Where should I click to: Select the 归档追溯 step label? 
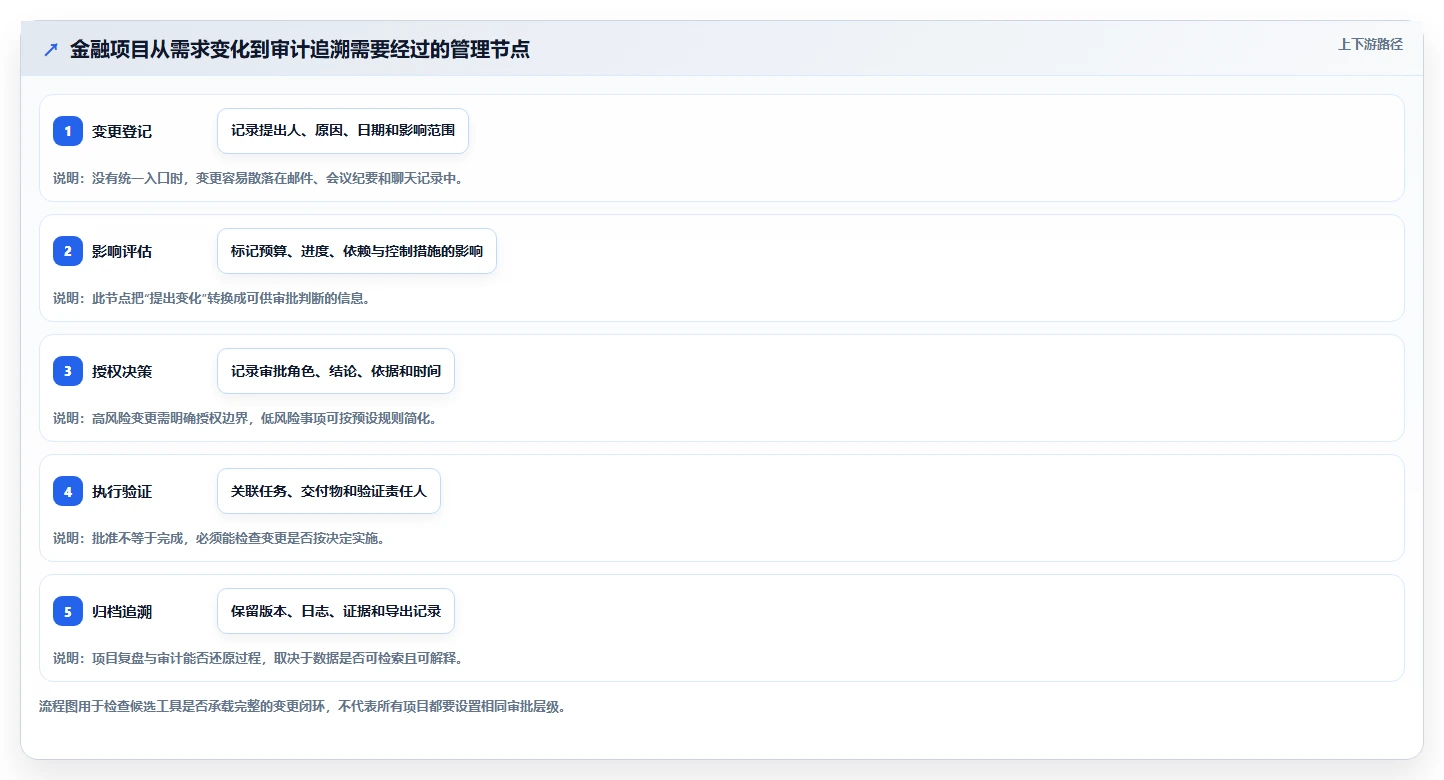point(122,611)
